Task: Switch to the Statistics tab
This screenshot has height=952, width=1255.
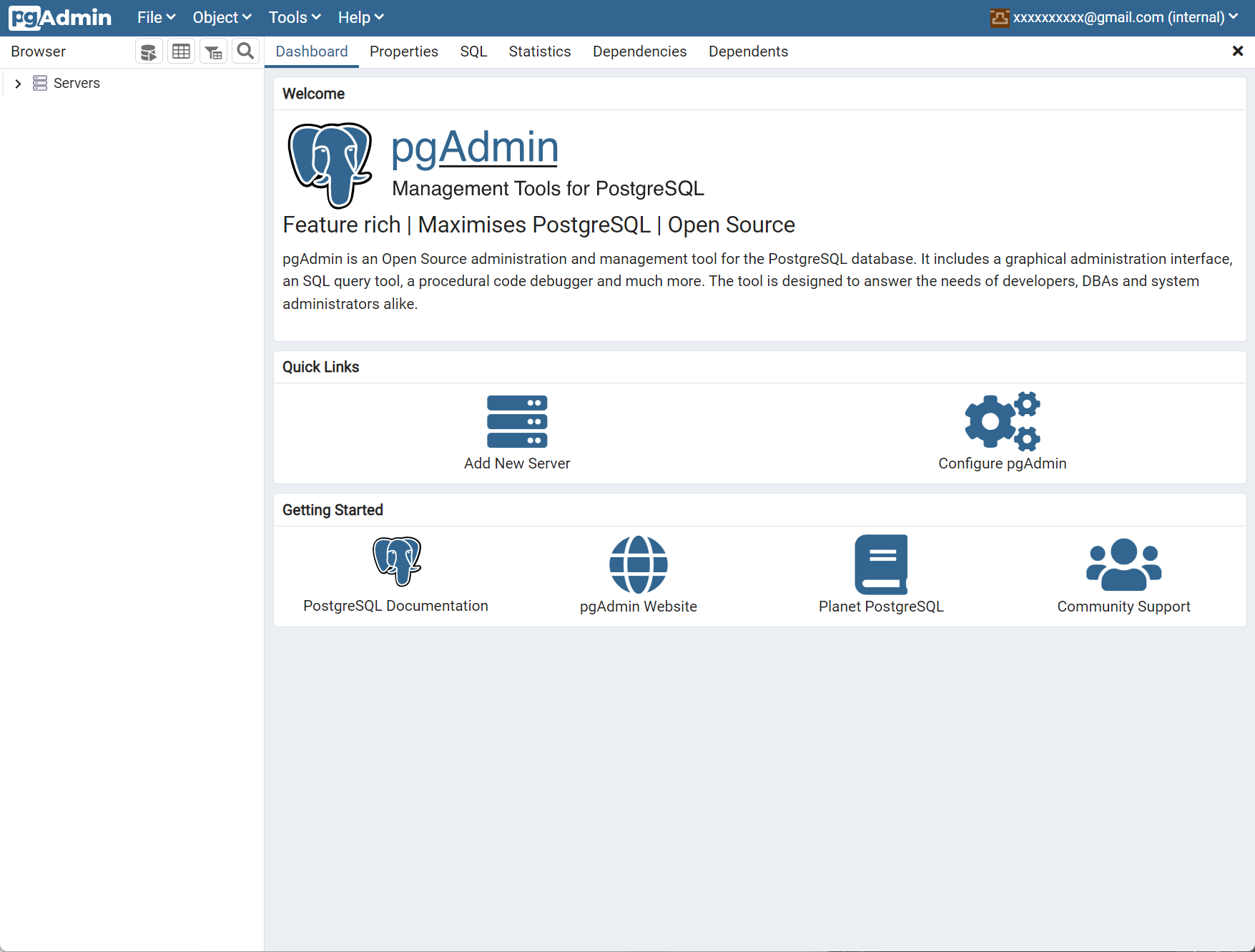Action: click(540, 51)
